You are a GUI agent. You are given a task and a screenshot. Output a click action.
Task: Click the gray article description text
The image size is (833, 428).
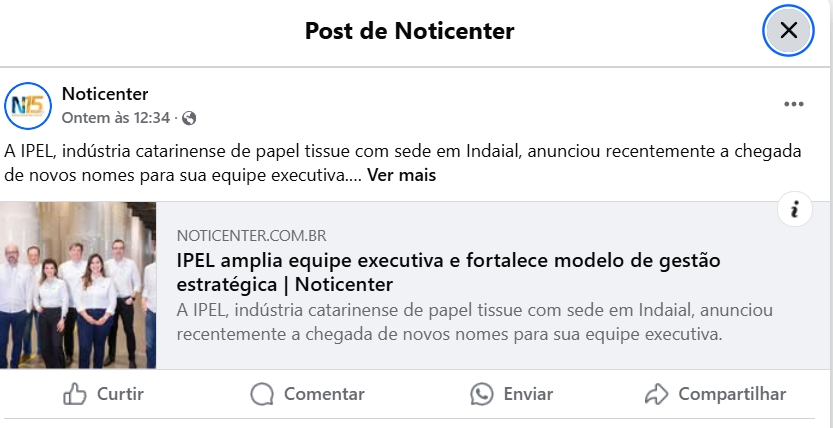[475, 322]
